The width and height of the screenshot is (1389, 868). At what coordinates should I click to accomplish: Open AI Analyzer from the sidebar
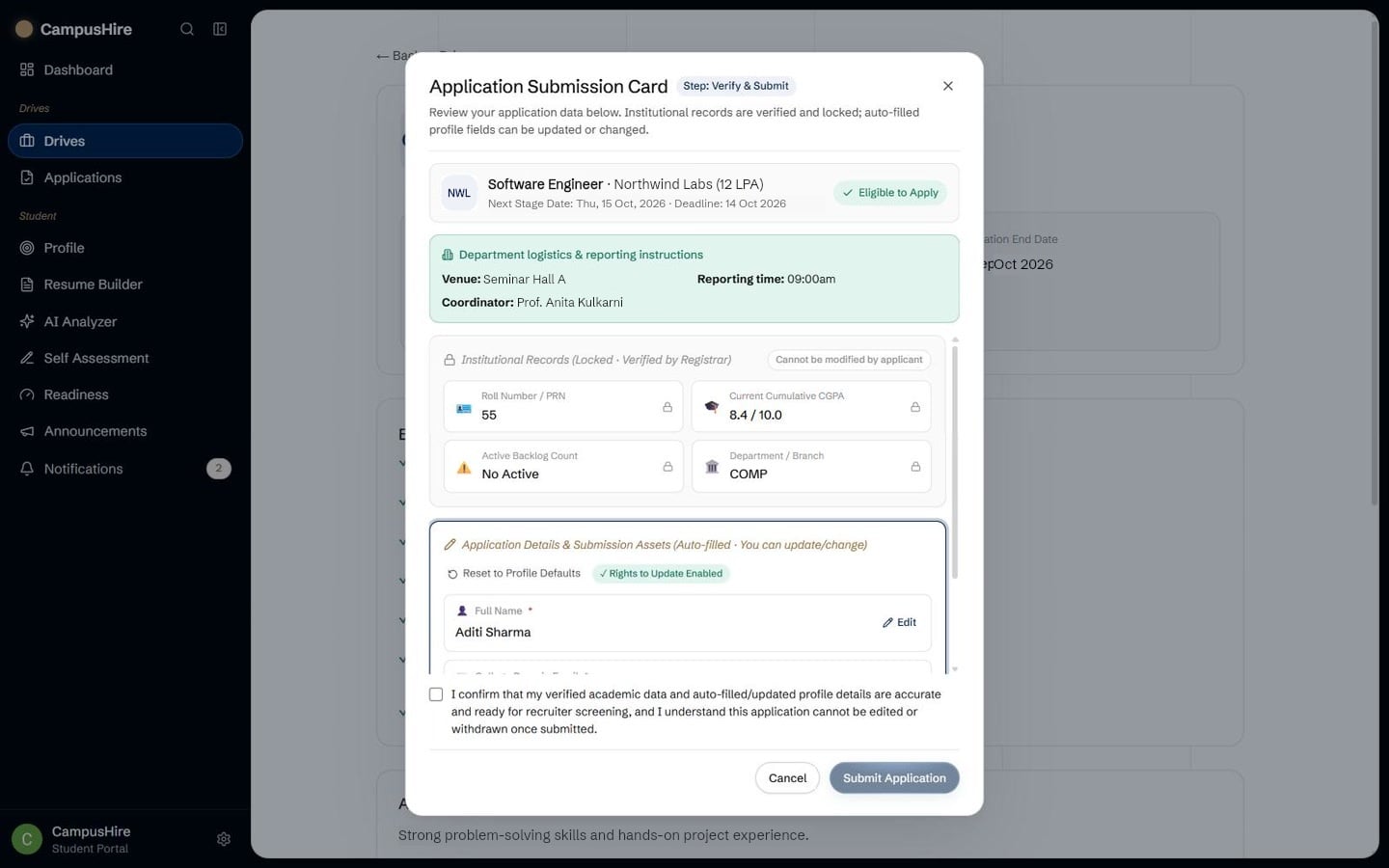tap(125, 321)
